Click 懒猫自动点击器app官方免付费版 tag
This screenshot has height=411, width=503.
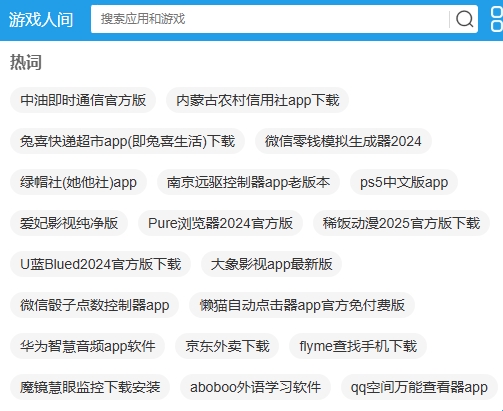(302, 305)
